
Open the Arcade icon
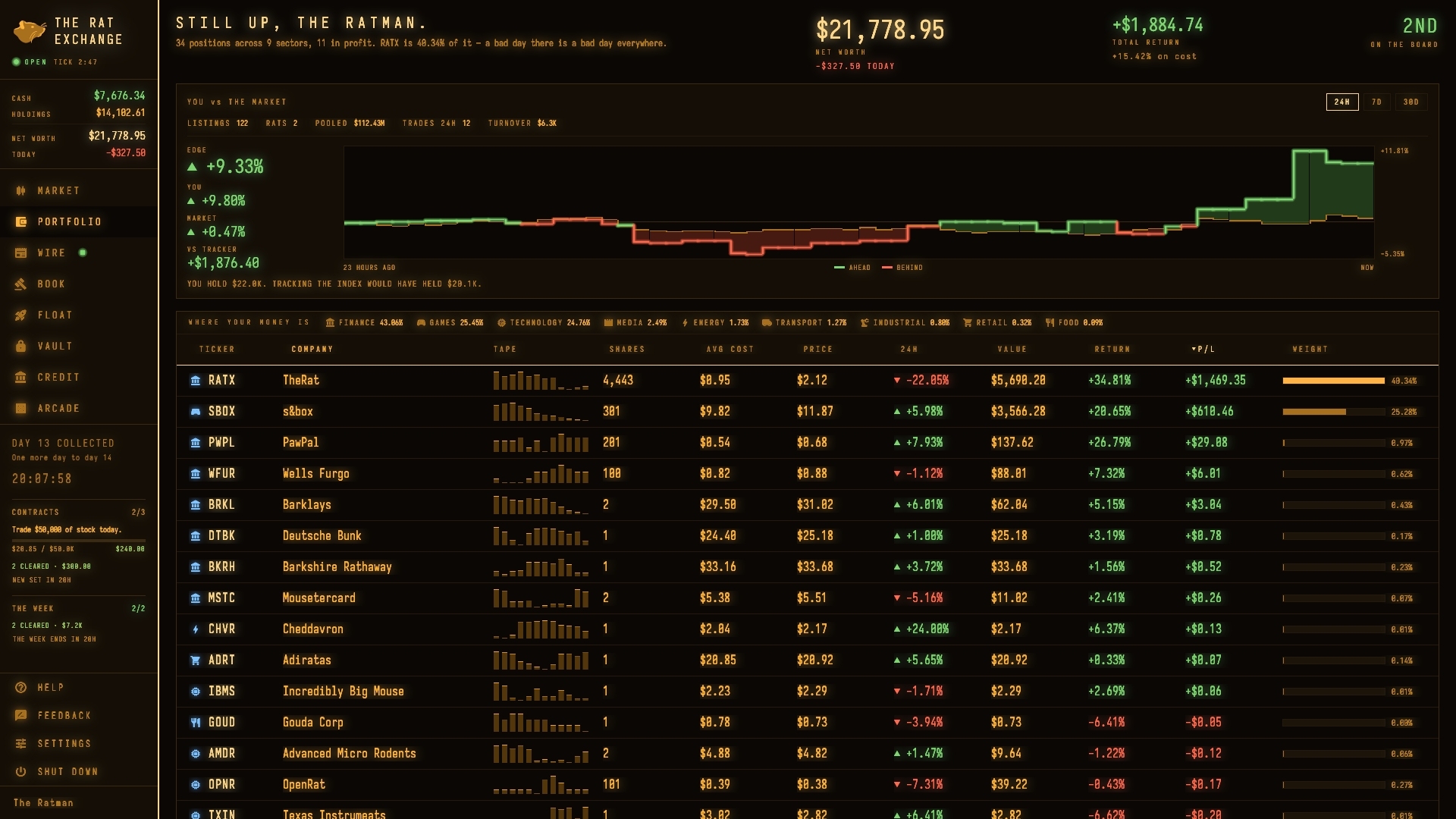click(21, 408)
